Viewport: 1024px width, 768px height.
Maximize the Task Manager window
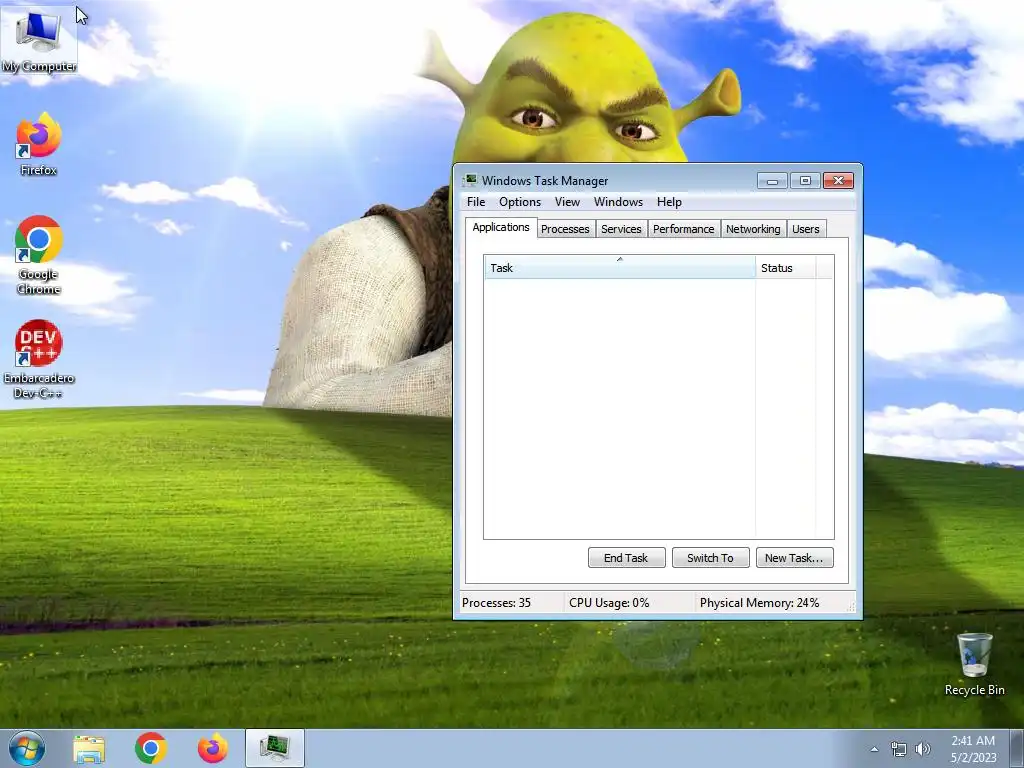[805, 181]
